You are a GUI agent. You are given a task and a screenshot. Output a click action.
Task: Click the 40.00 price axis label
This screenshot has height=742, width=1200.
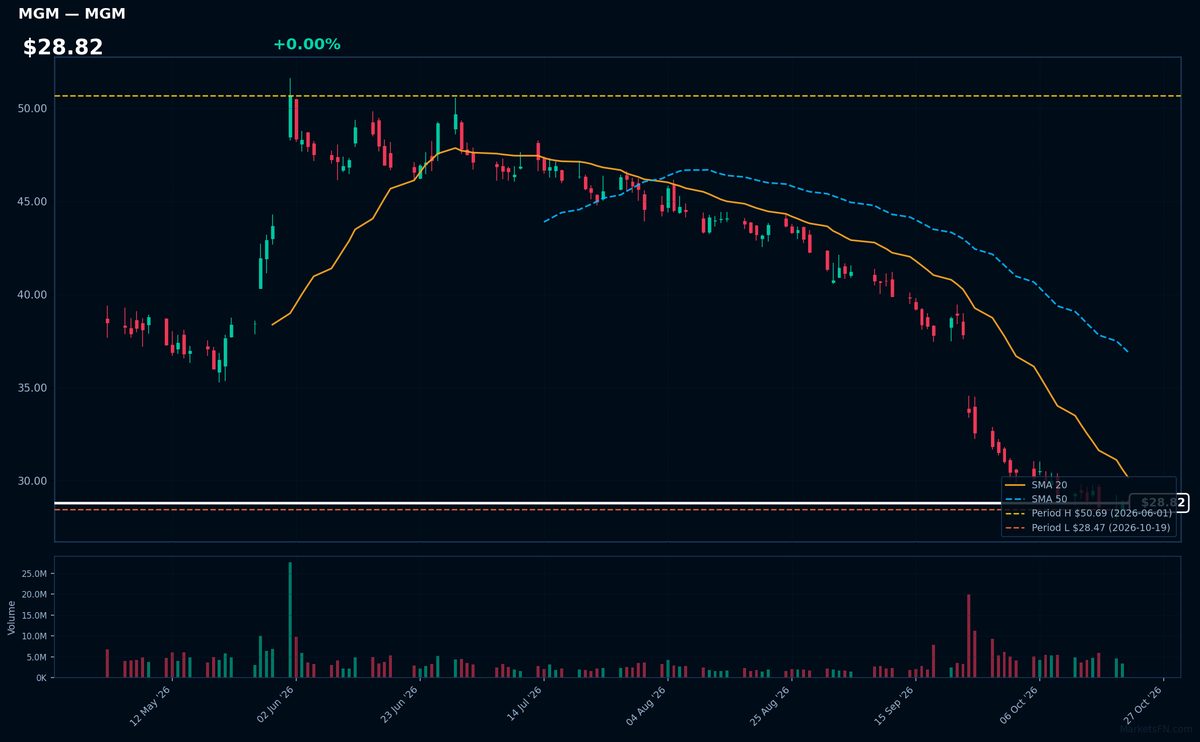coord(33,294)
